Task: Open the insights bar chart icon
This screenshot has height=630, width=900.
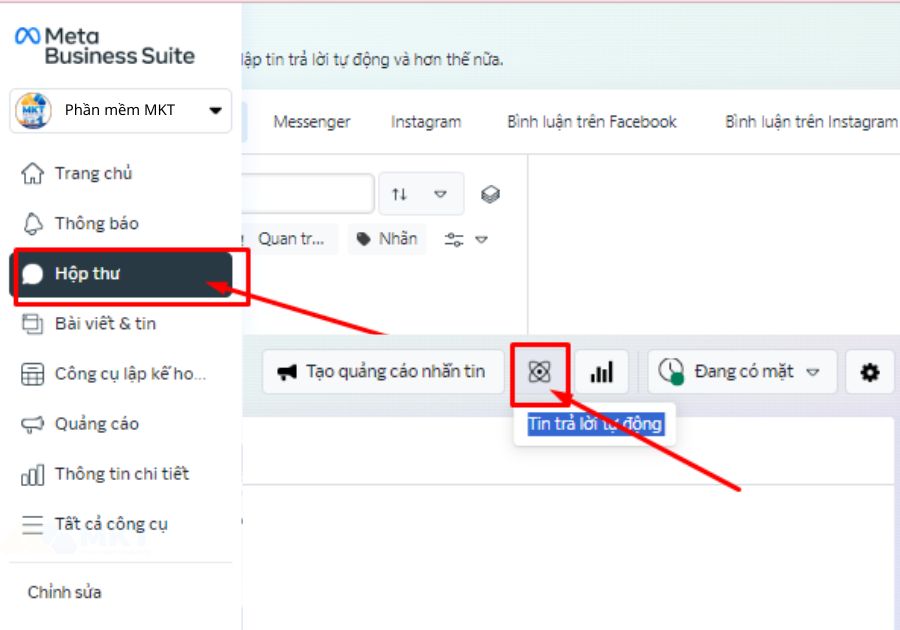Action: click(601, 372)
